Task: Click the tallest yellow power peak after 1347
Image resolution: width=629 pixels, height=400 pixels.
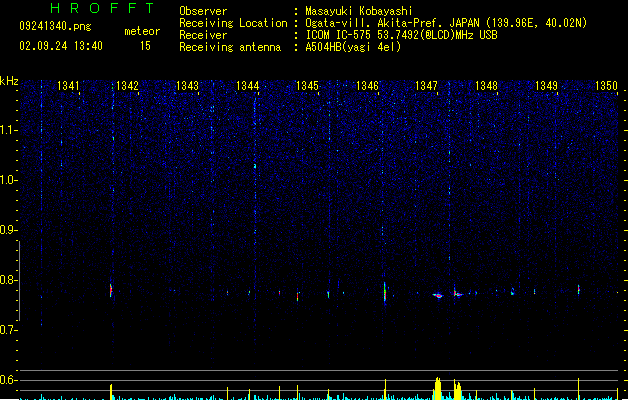Action: [438, 388]
